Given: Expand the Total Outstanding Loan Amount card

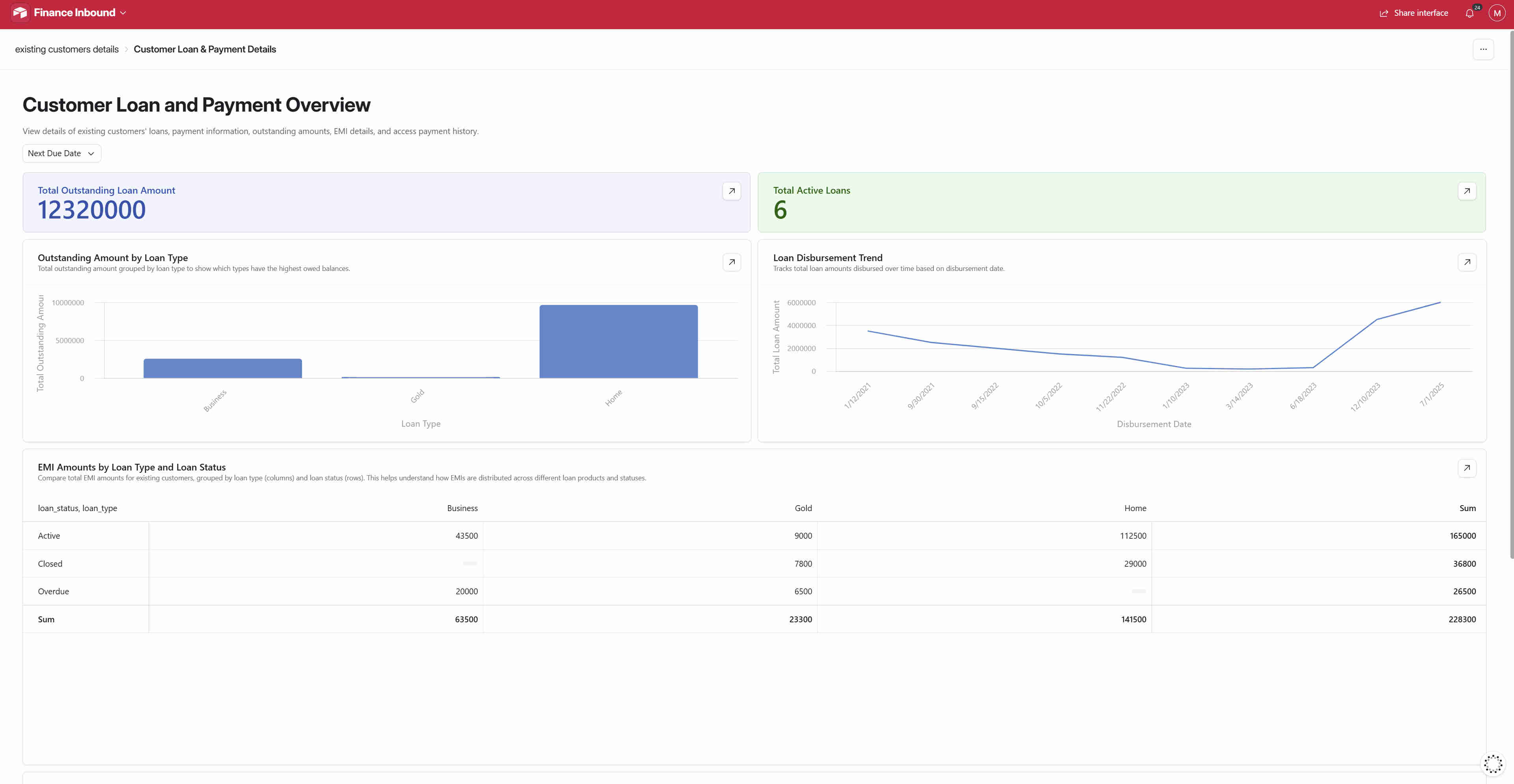Looking at the screenshot, I should 731,191.
